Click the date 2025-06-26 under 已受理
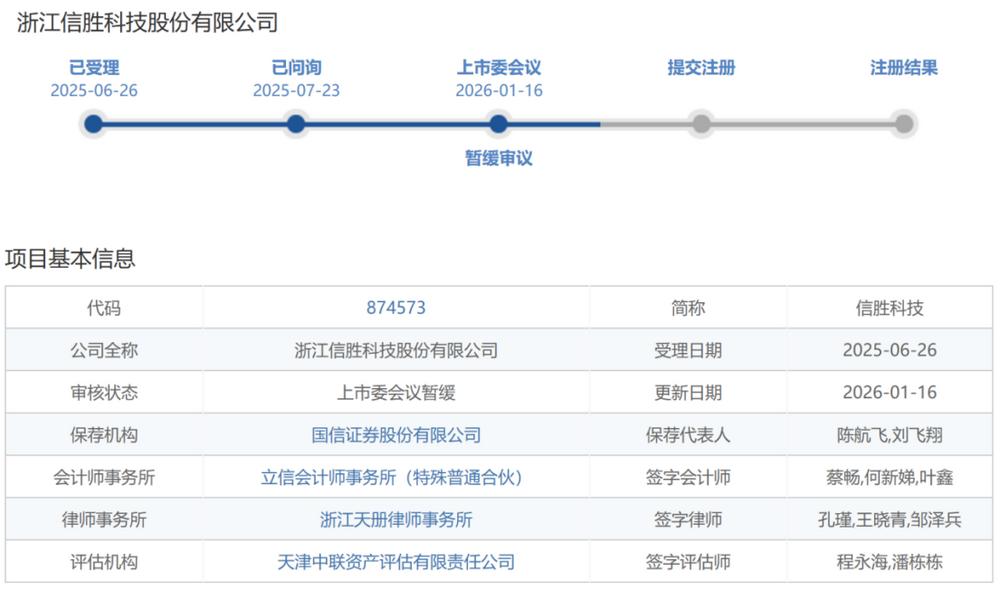 pyautogui.click(x=93, y=89)
